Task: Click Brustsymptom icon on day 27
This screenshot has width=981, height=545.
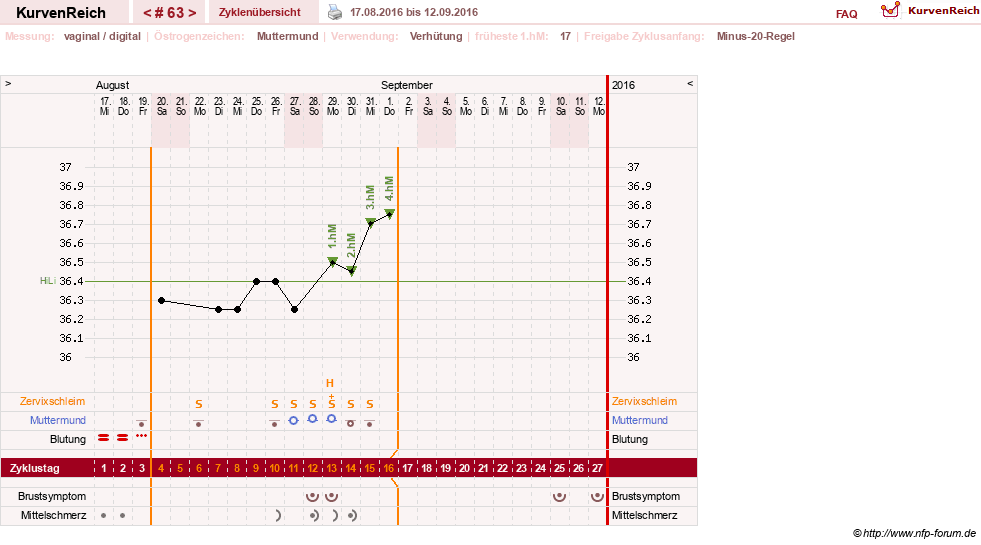Action: tap(597, 497)
